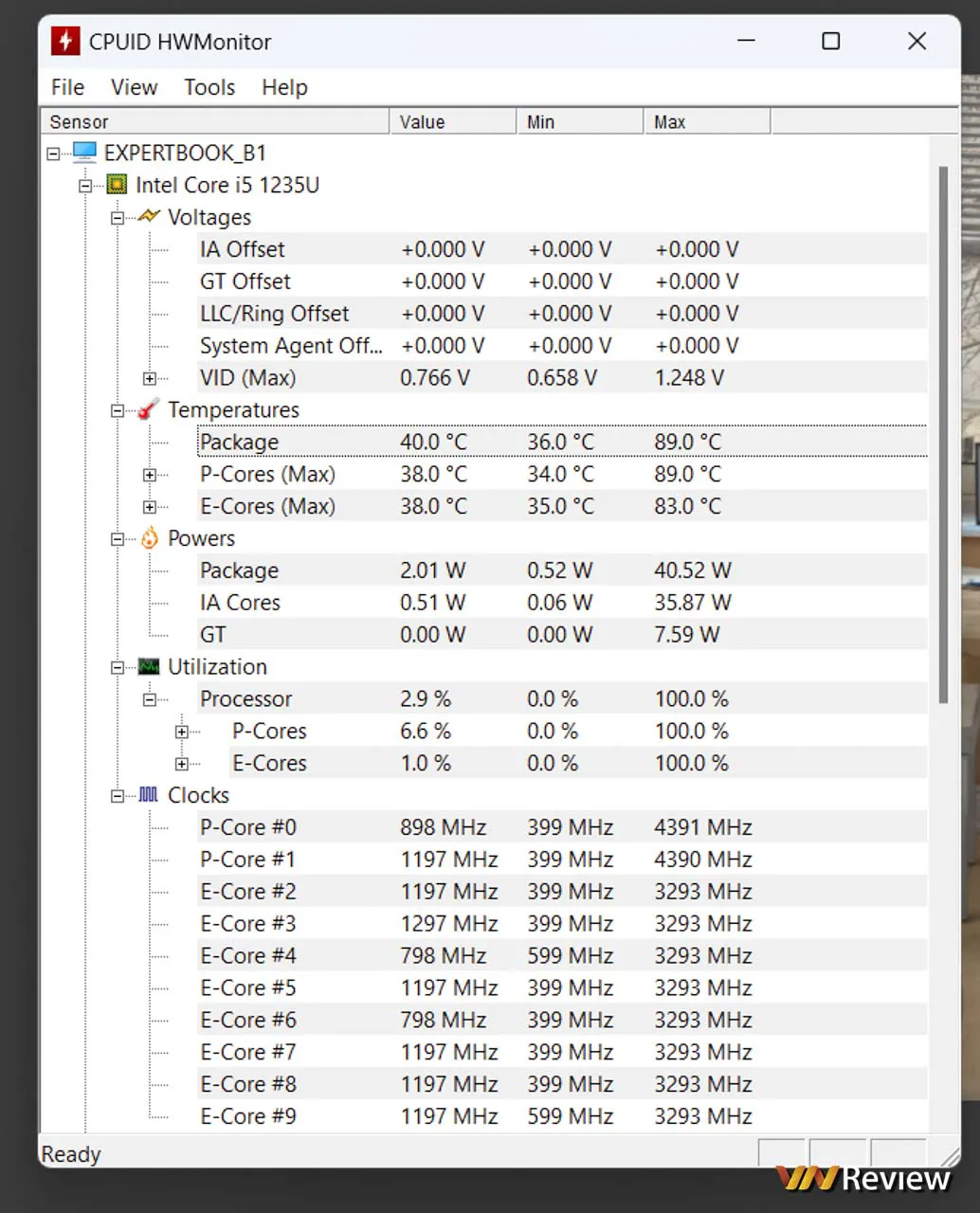
Task: Click the Intel Core i5 CPU chip icon
Action: coord(117,185)
